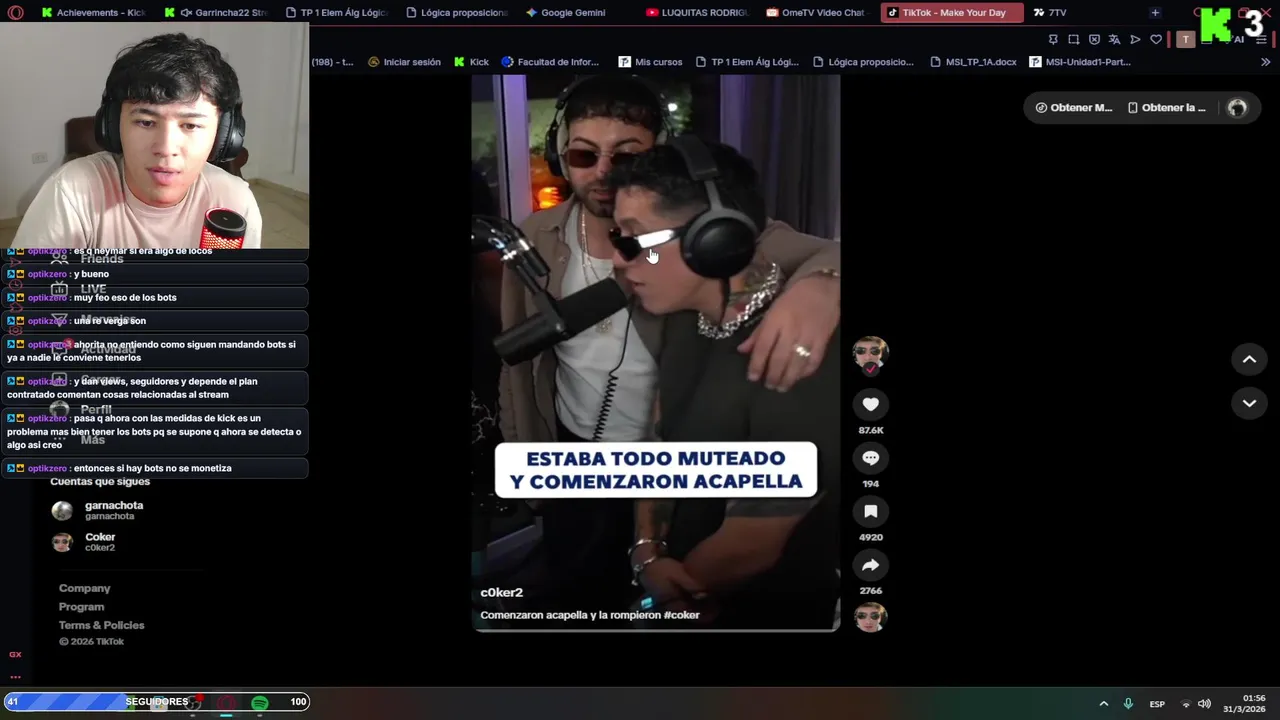Open the volume speaker tray icon

click(x=1205, y=704)
